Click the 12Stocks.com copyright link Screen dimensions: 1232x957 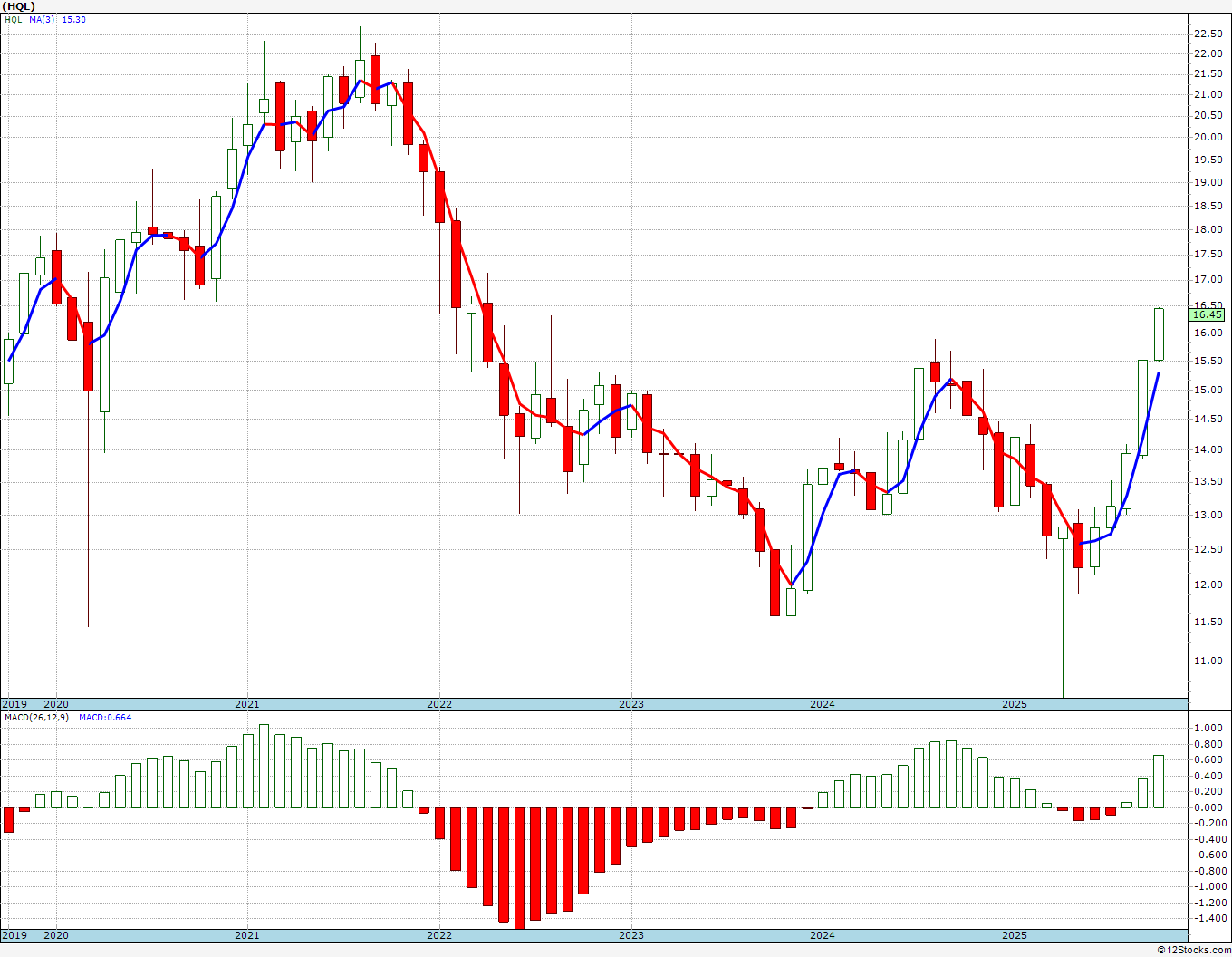(x=1194, y=950)
